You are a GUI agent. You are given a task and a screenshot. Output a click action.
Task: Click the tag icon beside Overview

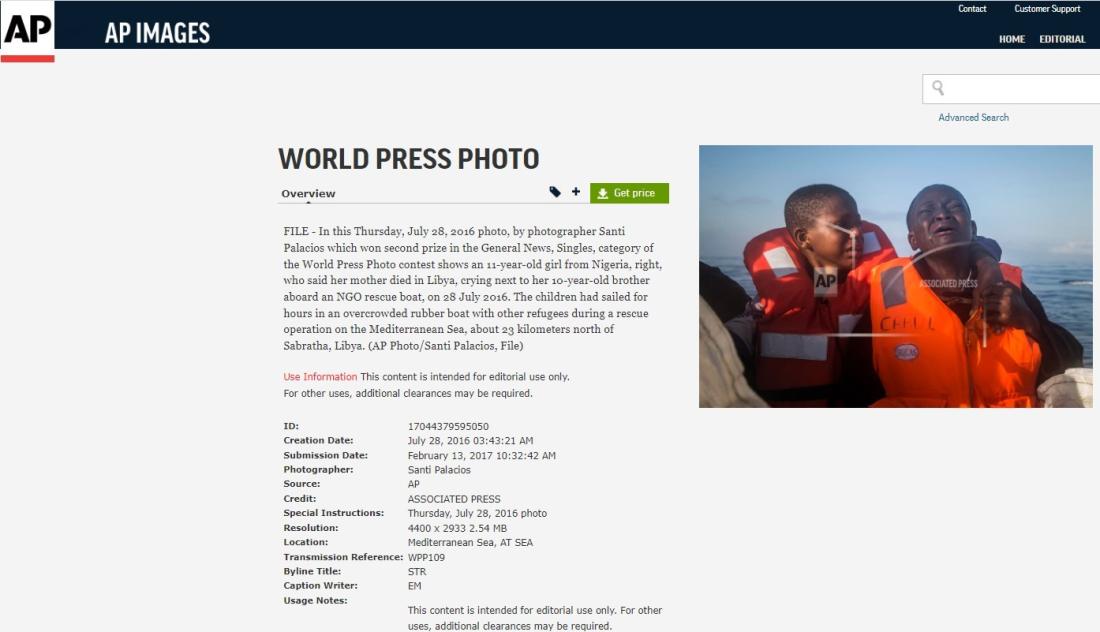point(555,192)
